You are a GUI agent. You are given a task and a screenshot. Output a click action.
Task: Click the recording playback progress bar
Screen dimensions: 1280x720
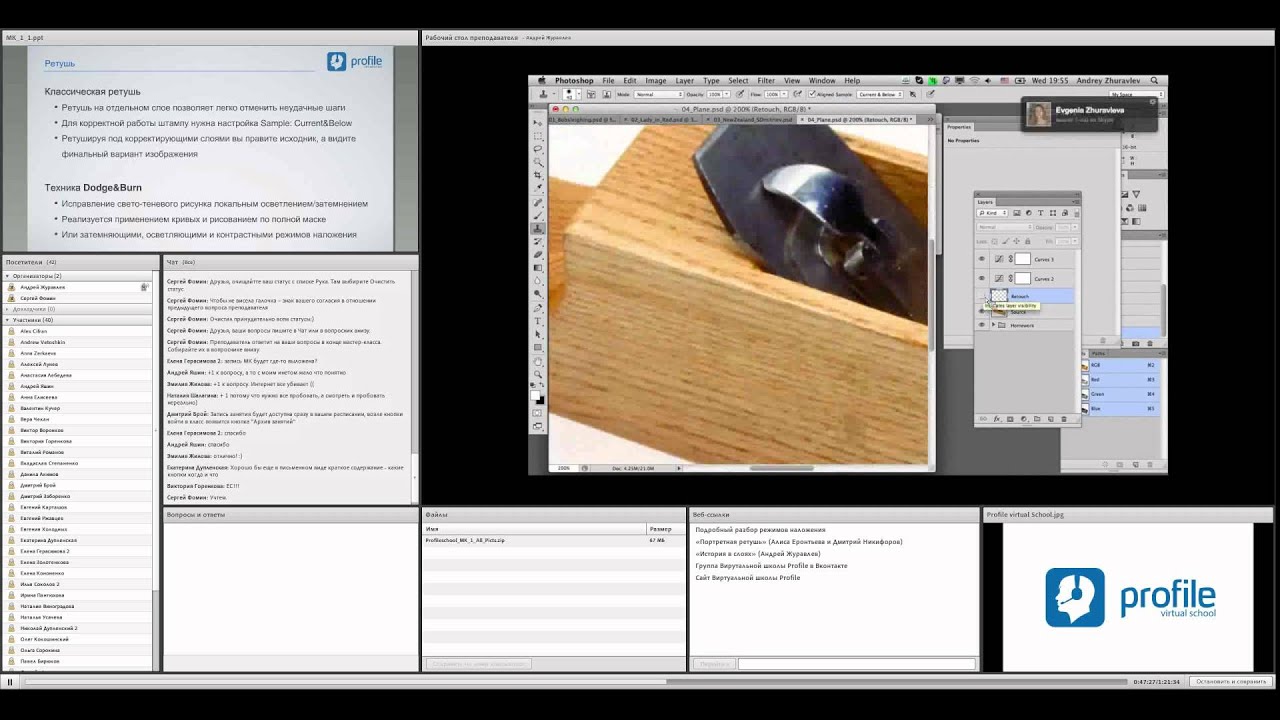click(576, 682)
